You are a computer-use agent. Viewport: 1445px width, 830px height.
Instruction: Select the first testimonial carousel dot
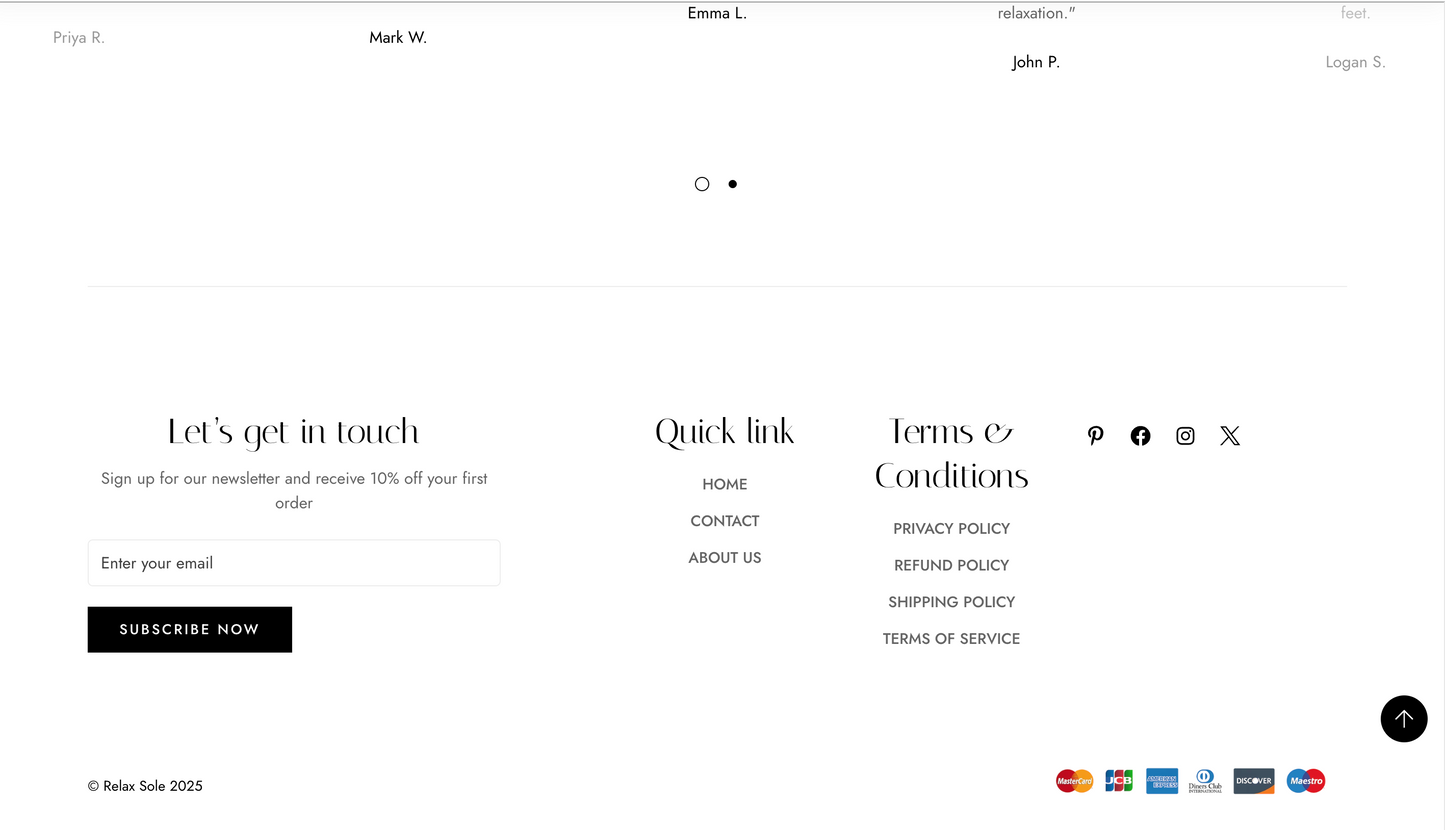(702, 184)
